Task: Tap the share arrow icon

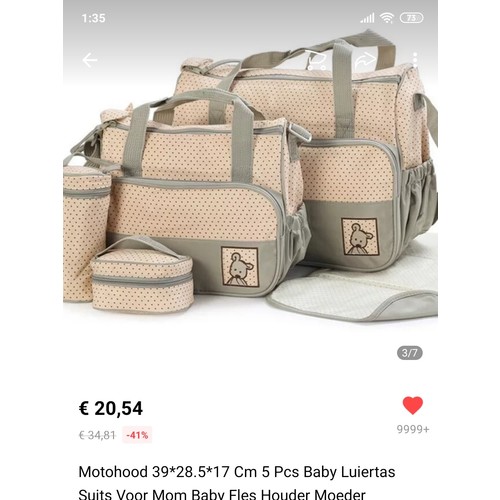Action: 365,60
